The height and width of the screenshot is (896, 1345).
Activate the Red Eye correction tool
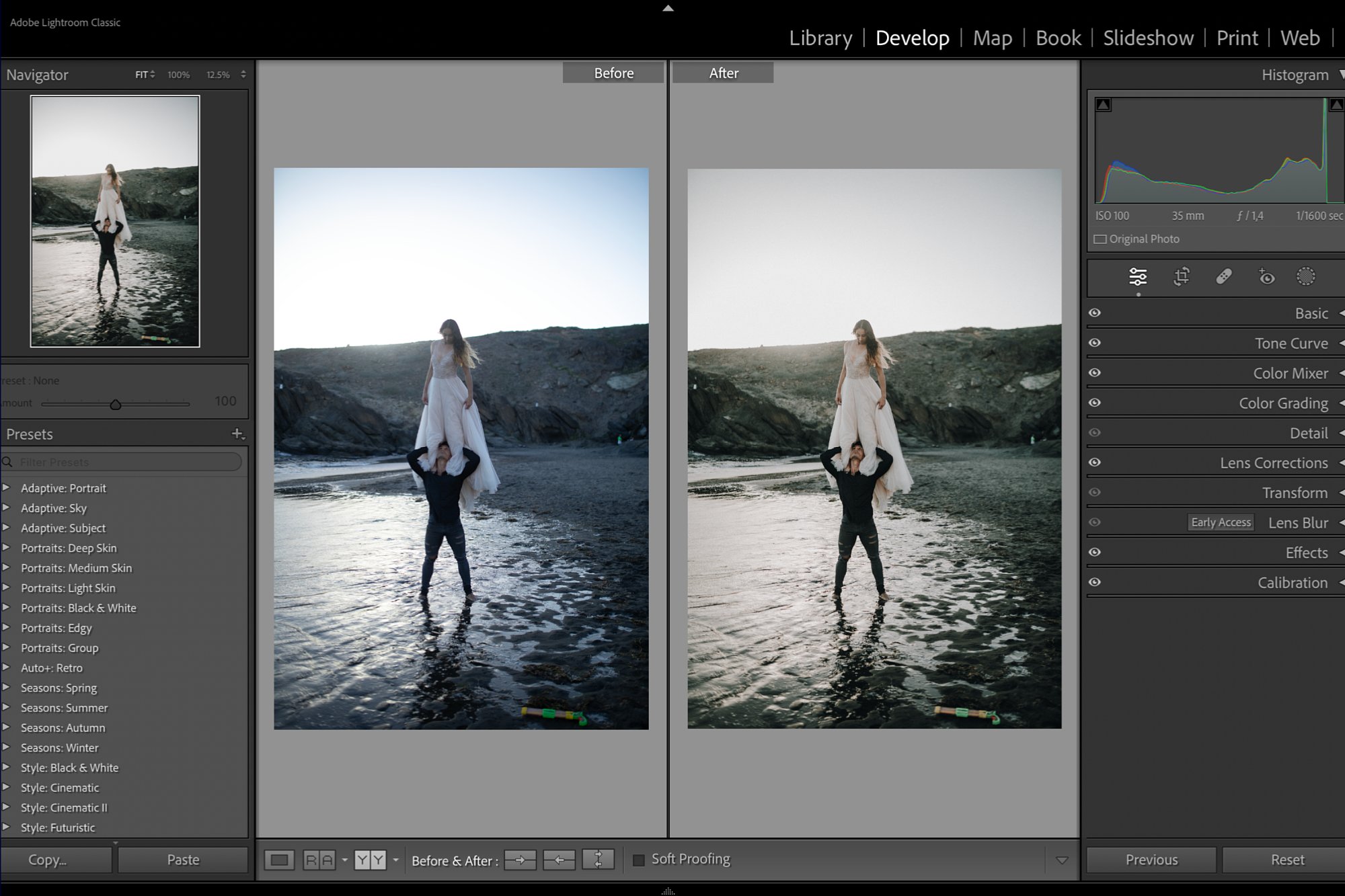click(1266, 277)
